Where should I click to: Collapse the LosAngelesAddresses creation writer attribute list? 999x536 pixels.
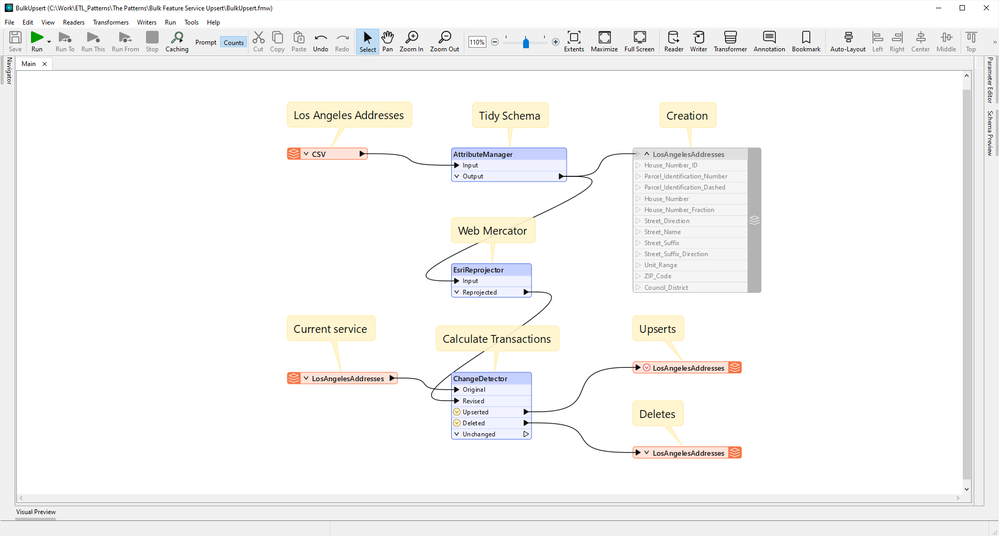point(646,154)
